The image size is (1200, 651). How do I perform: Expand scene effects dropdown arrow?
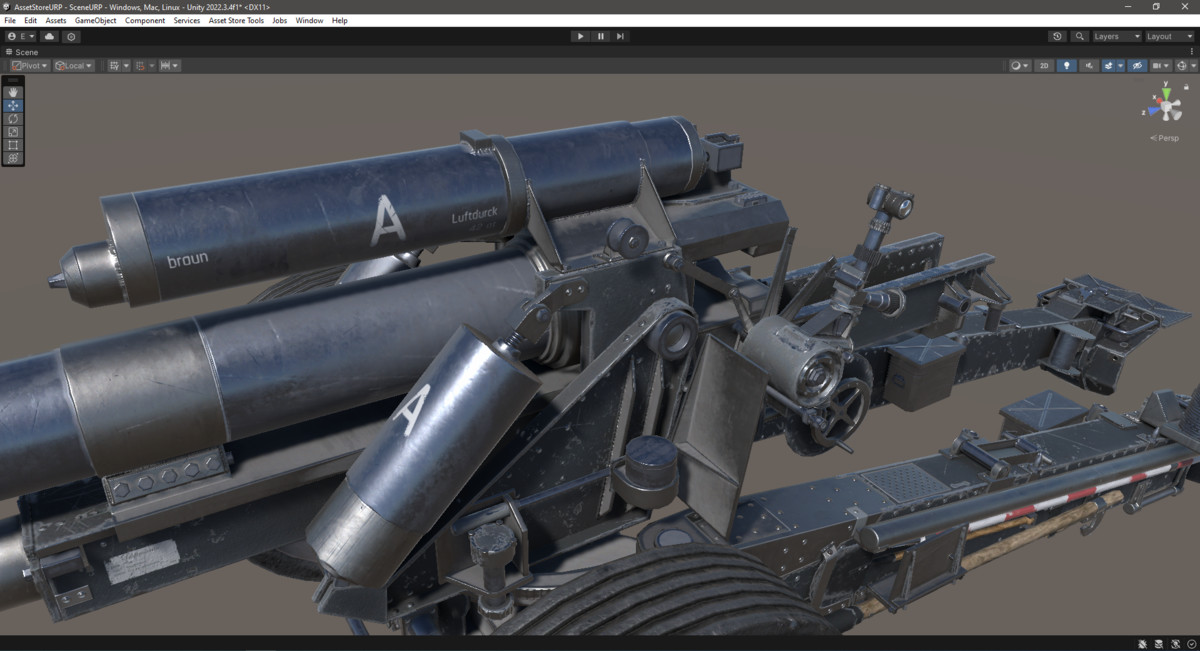tap(1120, 66)
